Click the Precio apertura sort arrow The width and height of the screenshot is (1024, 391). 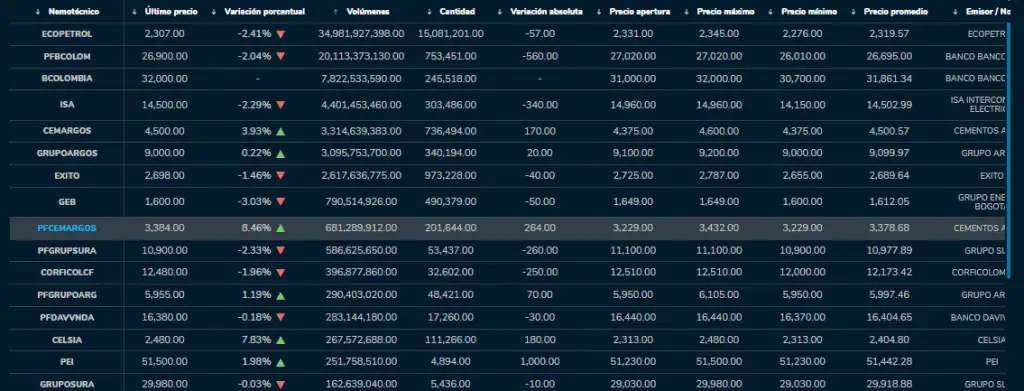click(600, 12)
